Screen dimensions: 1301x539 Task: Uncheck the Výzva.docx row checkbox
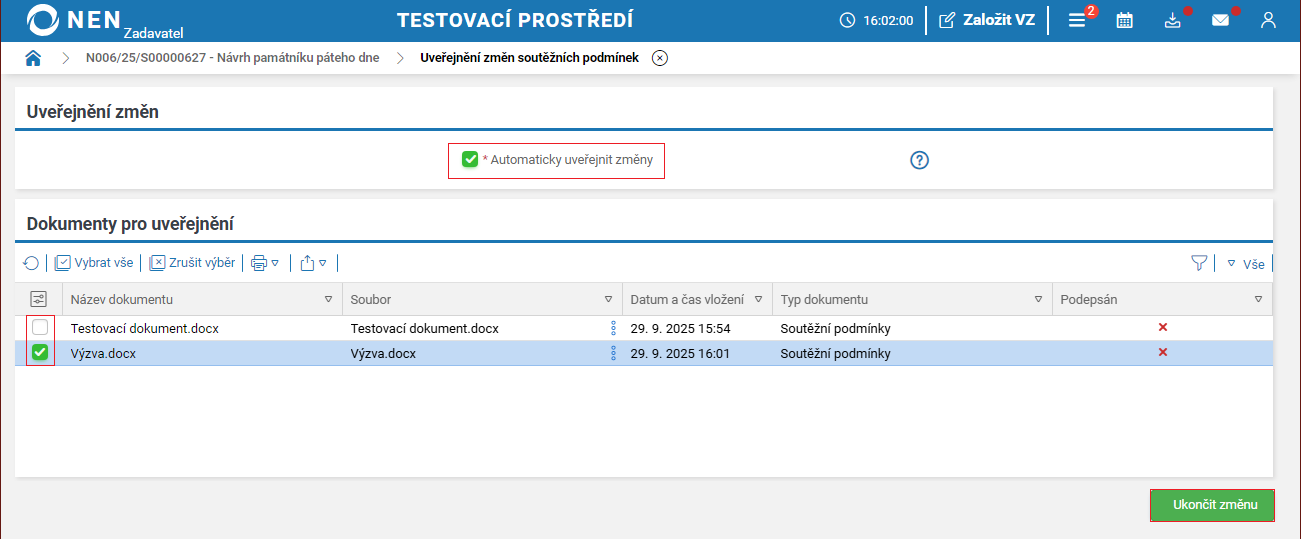40,352
